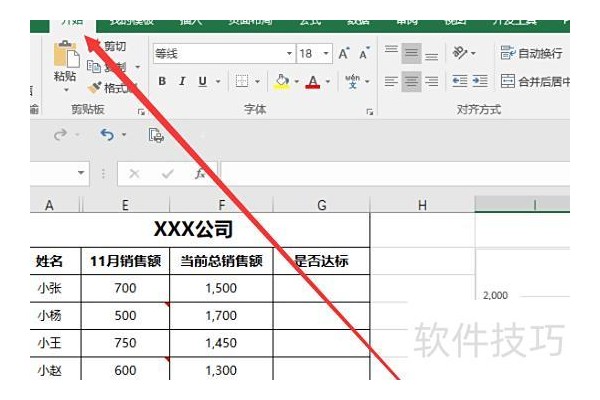
Task: Decrease font size with small A icon
Action: (x=364, y=54)
